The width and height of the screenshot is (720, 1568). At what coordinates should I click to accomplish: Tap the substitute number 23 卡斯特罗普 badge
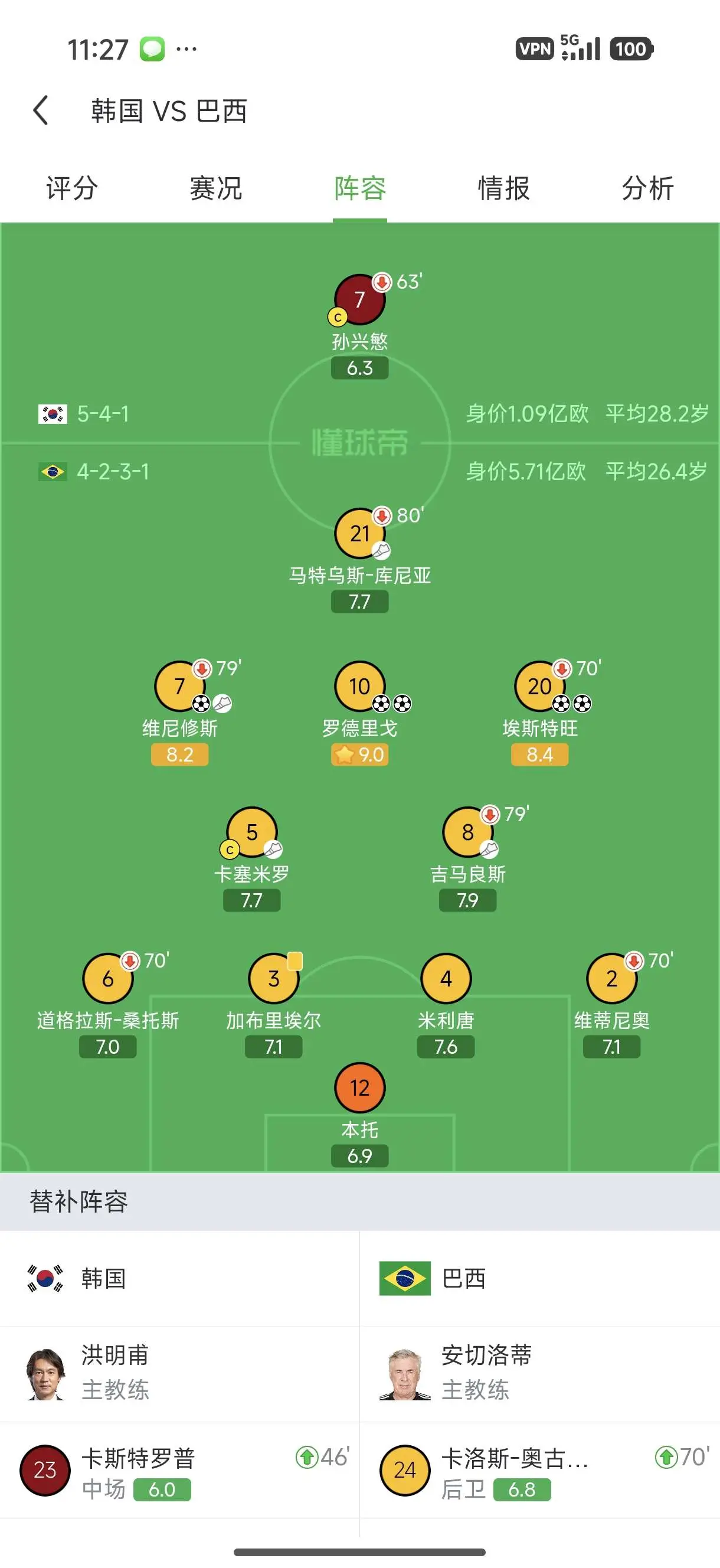click(x=45, y=1470)
